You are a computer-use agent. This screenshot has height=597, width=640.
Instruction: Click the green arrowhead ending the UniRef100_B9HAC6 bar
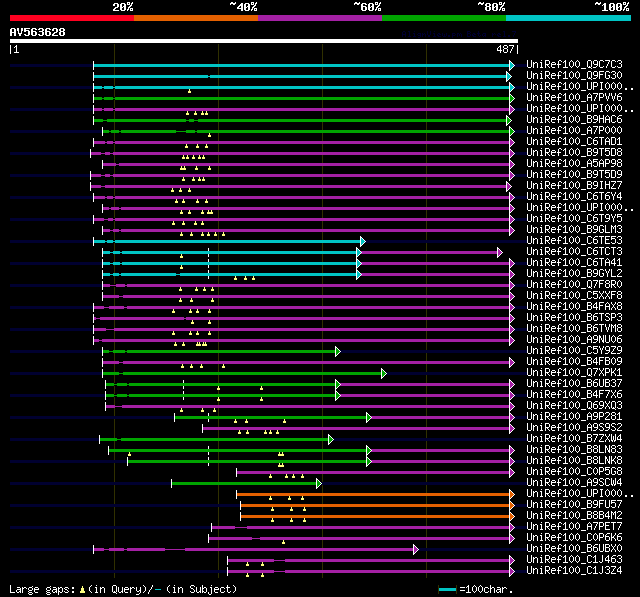click(509, 120)
